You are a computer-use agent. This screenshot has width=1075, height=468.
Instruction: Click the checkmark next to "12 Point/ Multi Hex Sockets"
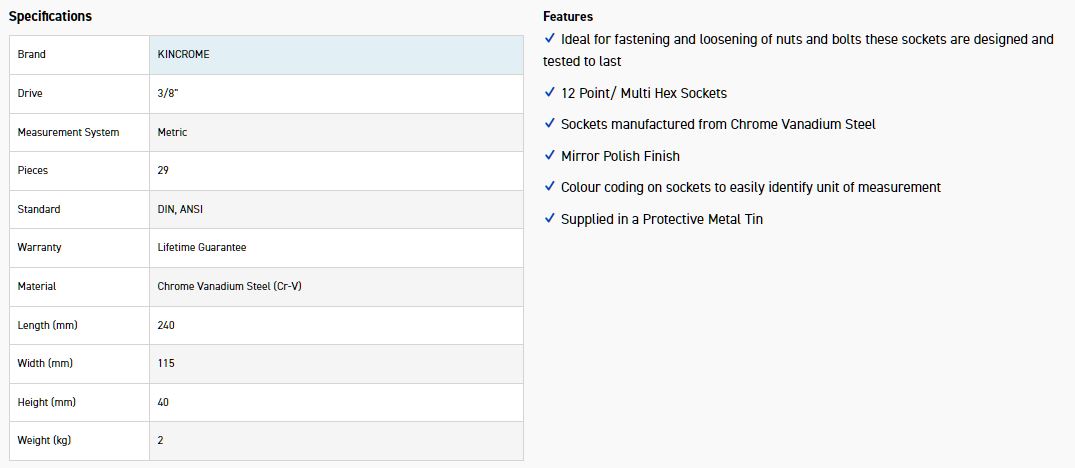point(550,92)
